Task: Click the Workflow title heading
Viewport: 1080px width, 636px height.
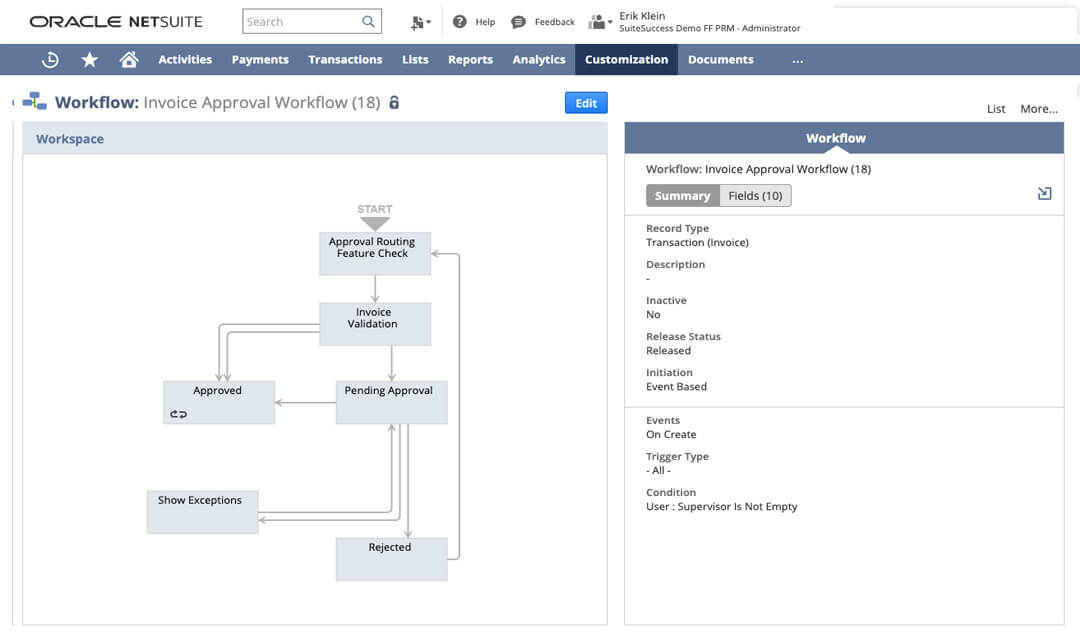Action: pyautogui.click(x=218, y=103)
